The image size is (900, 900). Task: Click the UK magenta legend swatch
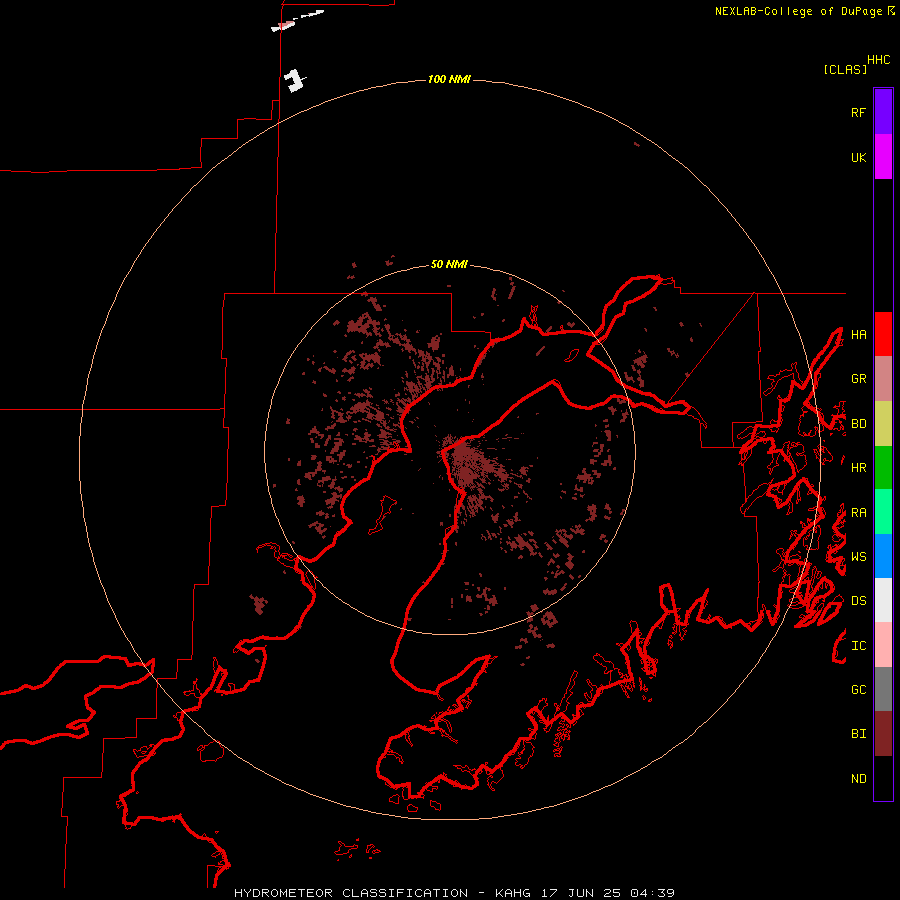[883, 157]
